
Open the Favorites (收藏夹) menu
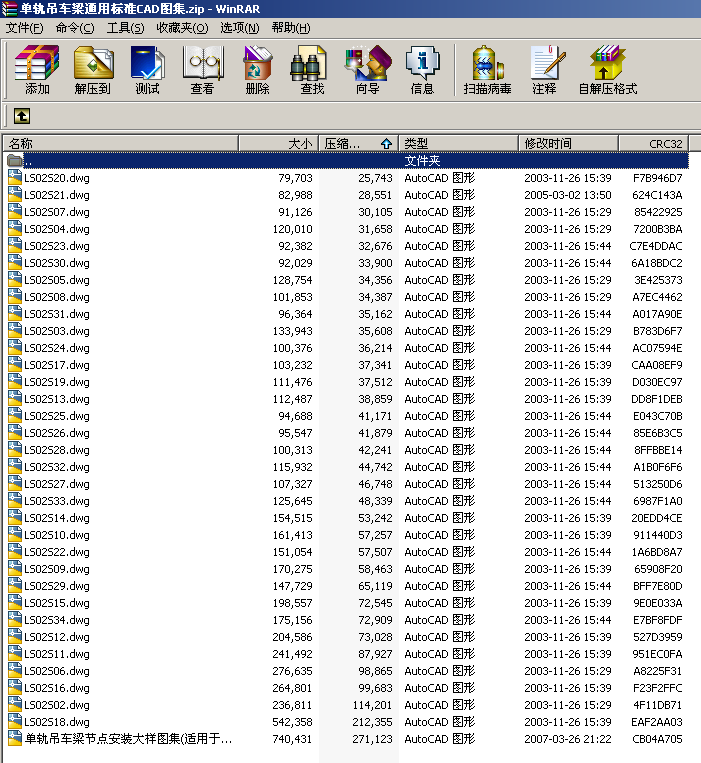pos(181,27)
